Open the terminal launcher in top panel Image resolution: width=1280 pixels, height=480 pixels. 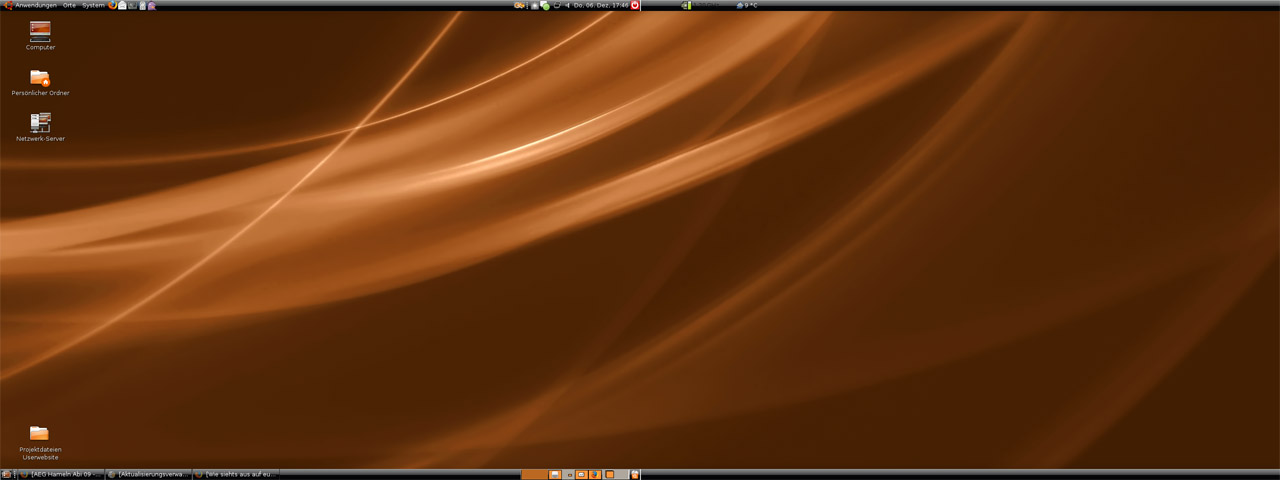132,5
